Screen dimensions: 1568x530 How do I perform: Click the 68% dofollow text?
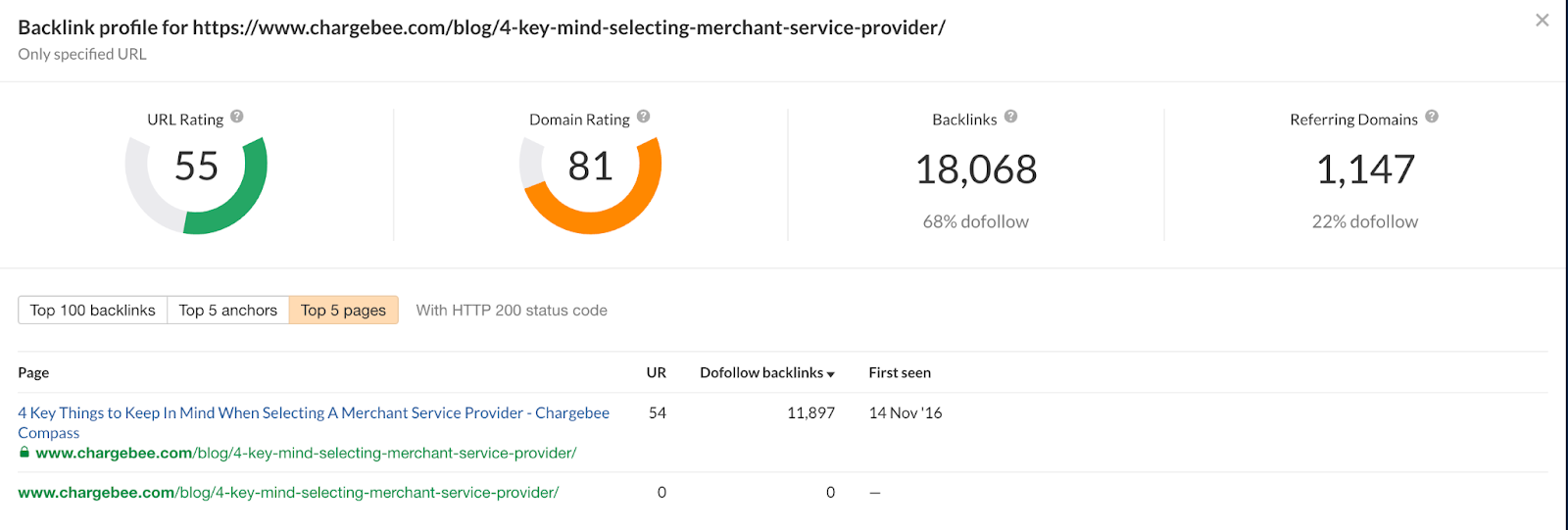coord(976,221)
